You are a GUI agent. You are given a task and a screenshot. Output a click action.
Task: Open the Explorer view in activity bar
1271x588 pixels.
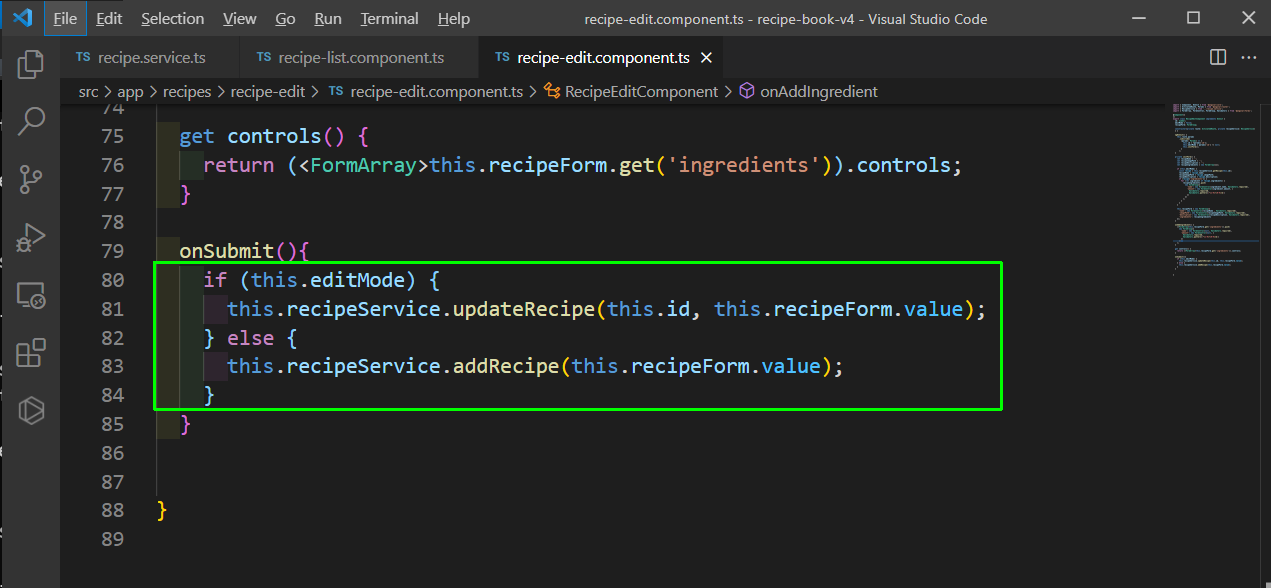(31, 64)
